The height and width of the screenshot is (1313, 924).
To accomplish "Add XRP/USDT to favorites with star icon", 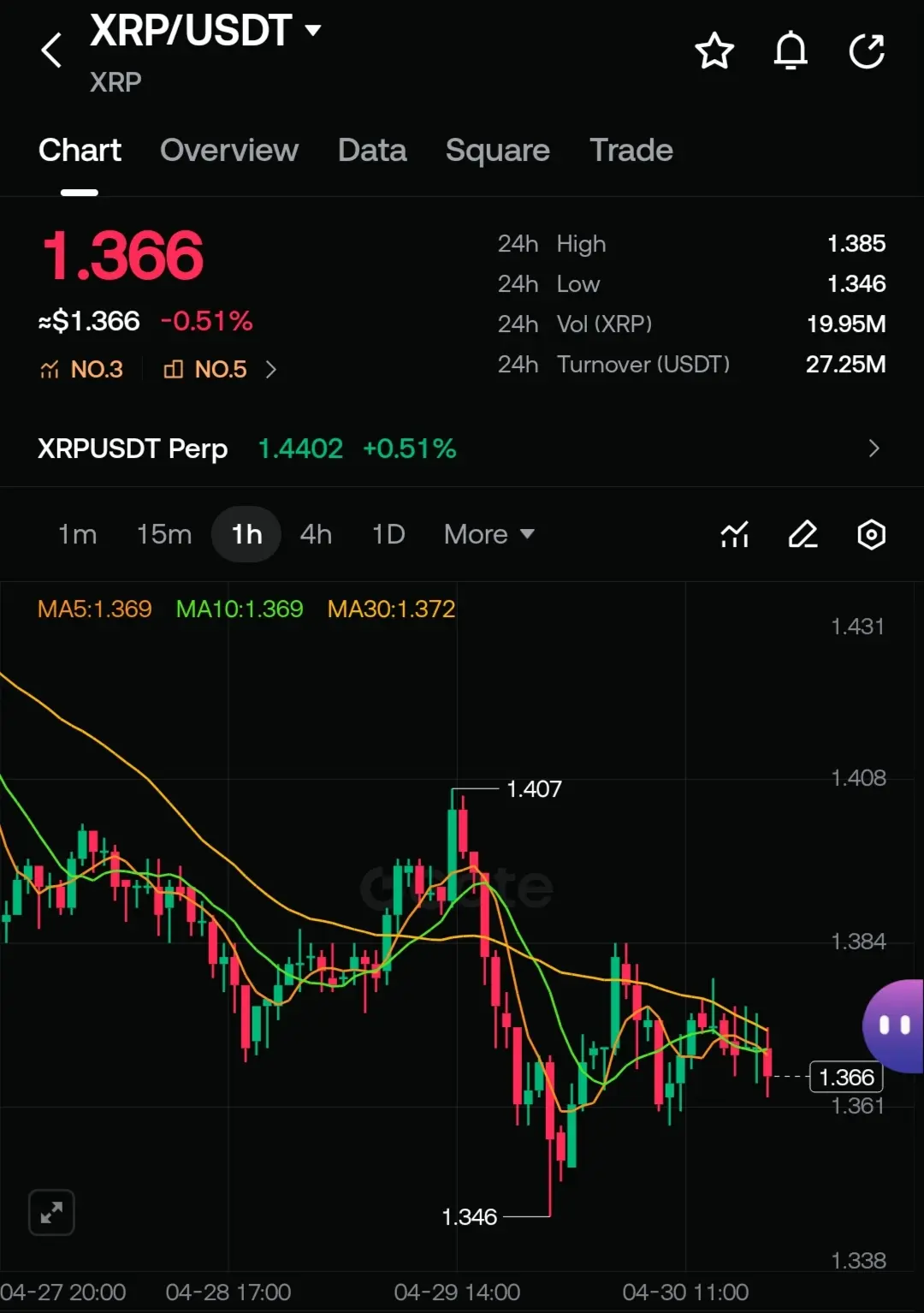I will [714, 50].
